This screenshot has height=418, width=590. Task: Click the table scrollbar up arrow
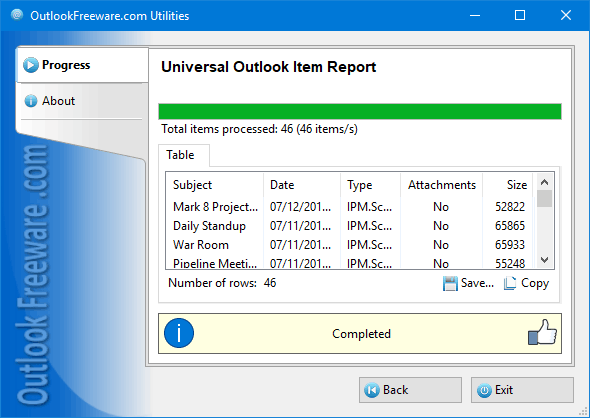coord(544,182)
